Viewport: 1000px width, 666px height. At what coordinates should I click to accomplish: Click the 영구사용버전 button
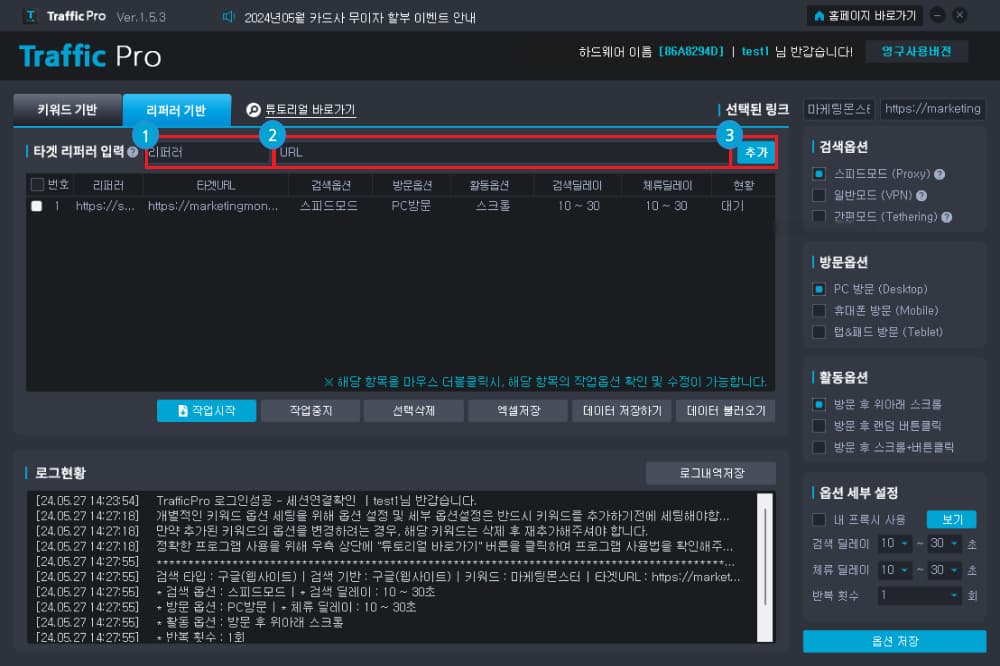916,52
